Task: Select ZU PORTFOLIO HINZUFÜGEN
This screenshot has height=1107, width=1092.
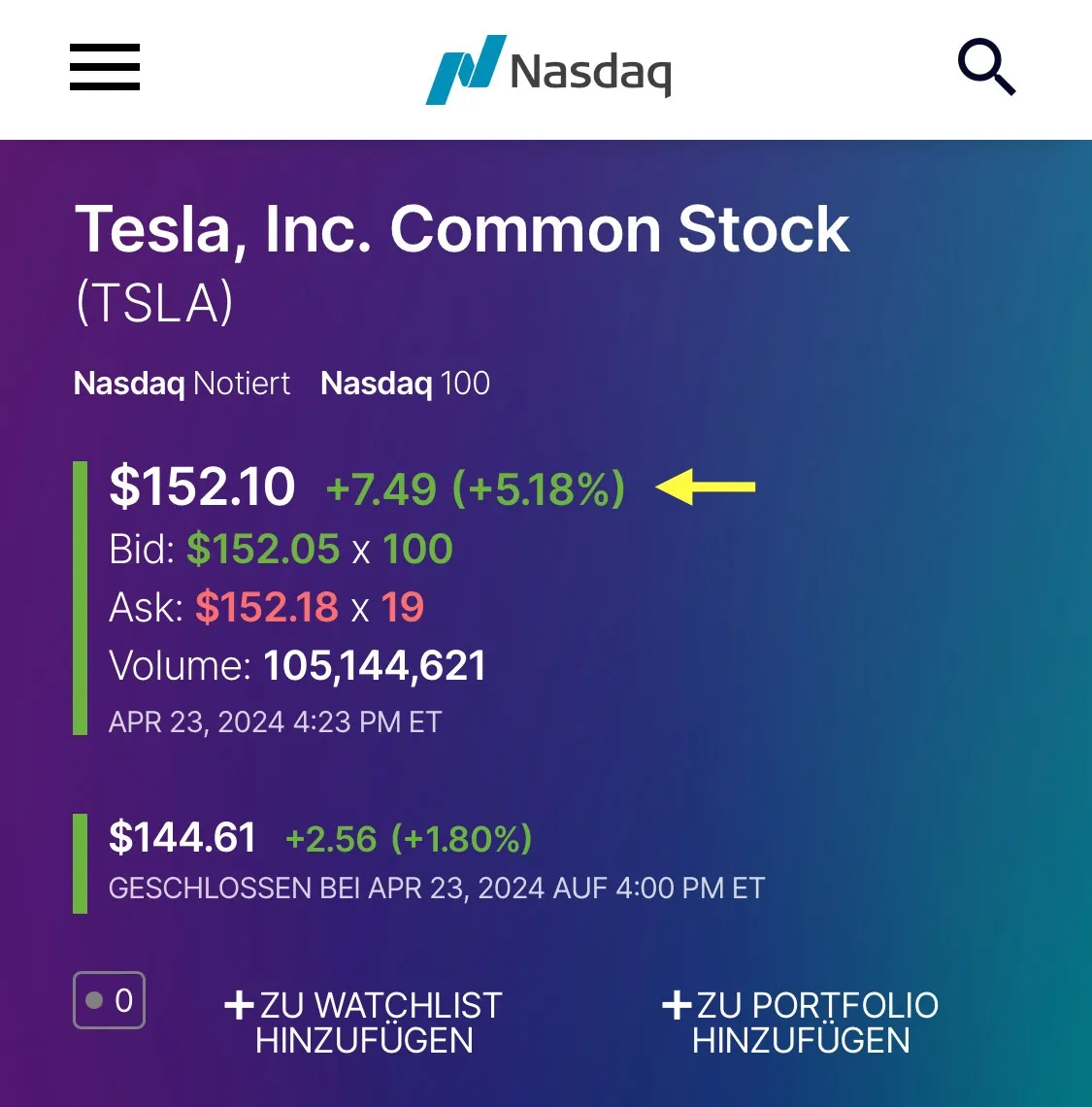Action: (x=815, y=1023)
